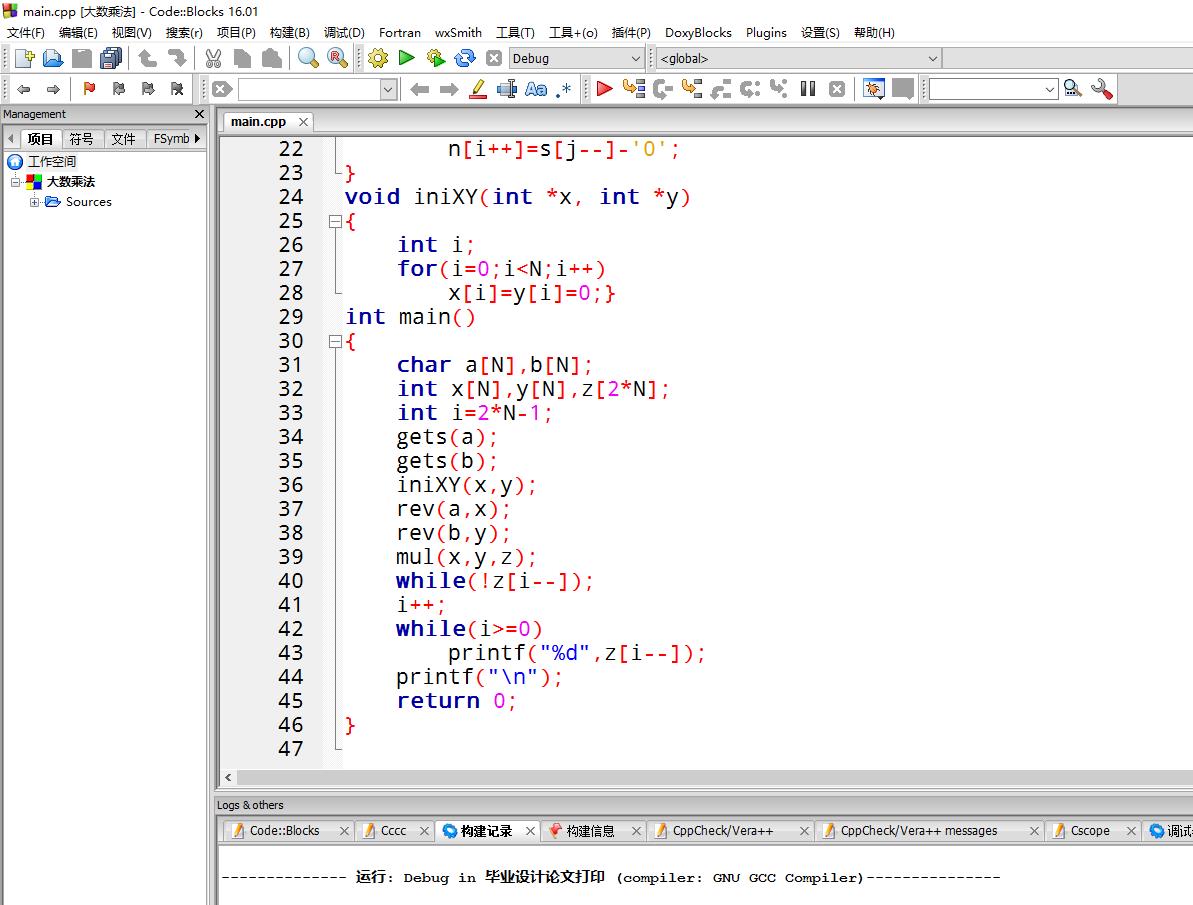1193x905 pixels.
Task: Click the Save all files icon
Action: click(x=110, y=58)
